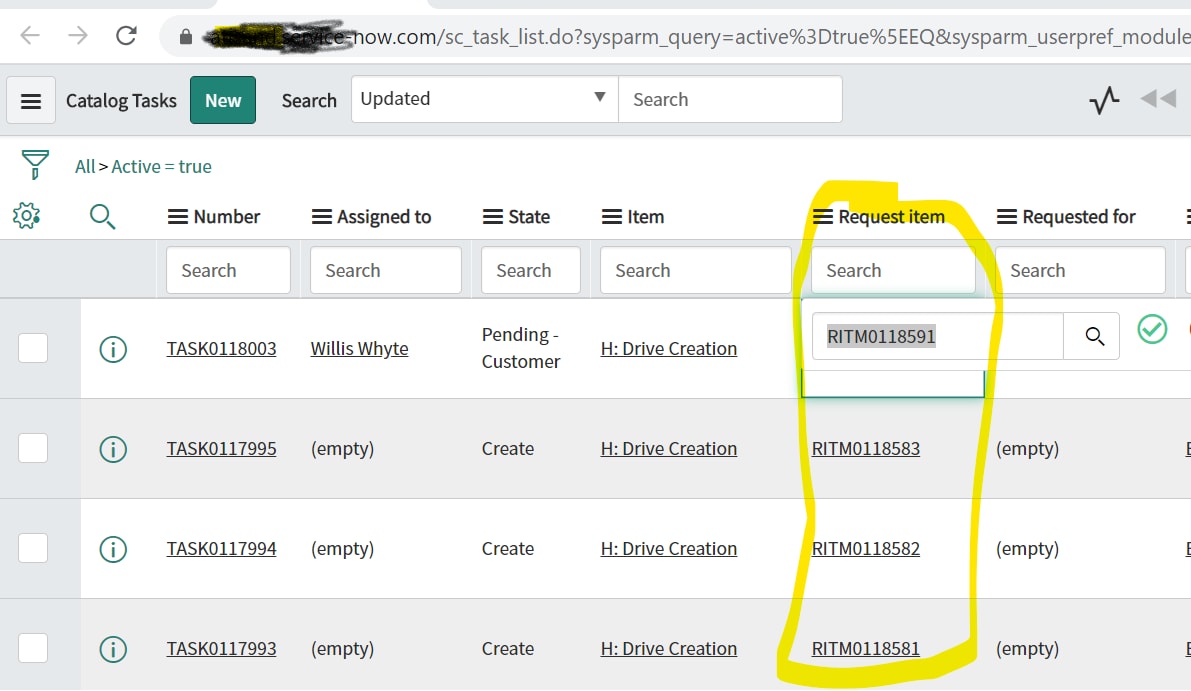
Task: Click the activity stream pulse icon
Action: 1103,99
